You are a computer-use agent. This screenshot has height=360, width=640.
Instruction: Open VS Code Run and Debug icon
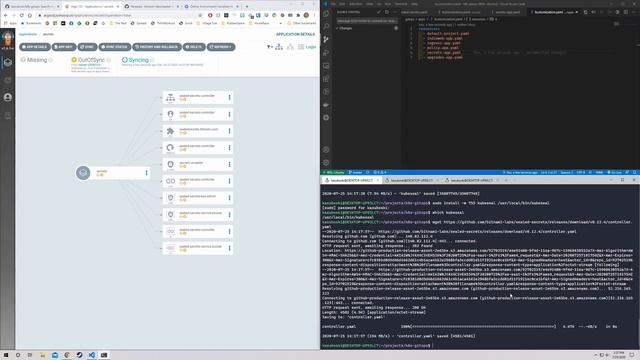[326, 53]
